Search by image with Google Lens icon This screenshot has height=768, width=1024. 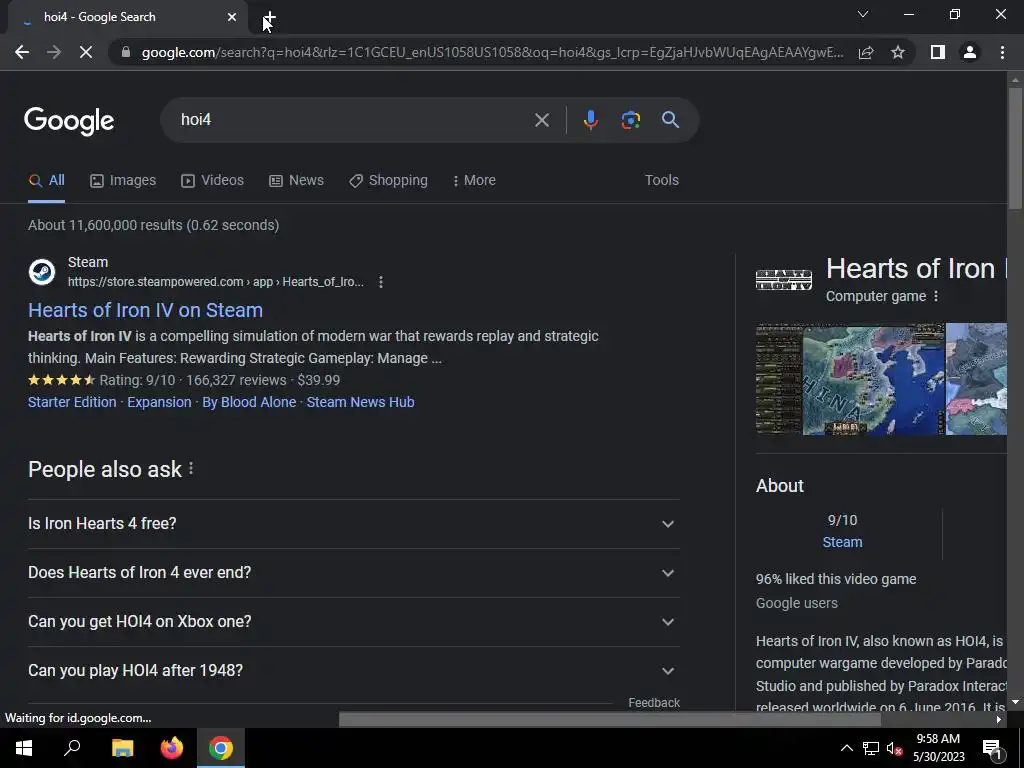[630, 120]
